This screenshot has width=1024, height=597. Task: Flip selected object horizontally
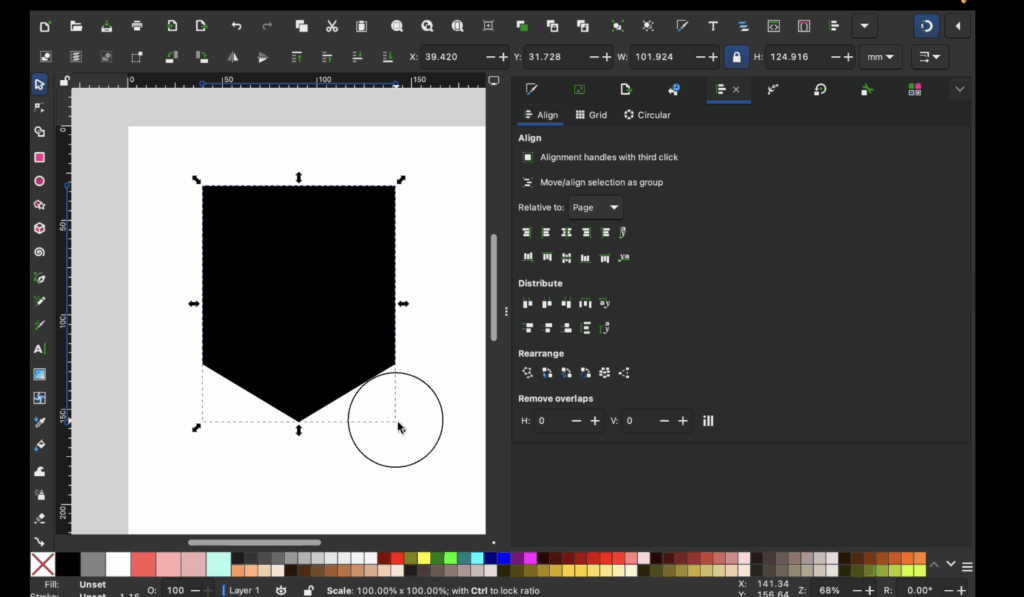tap(232, 57)
